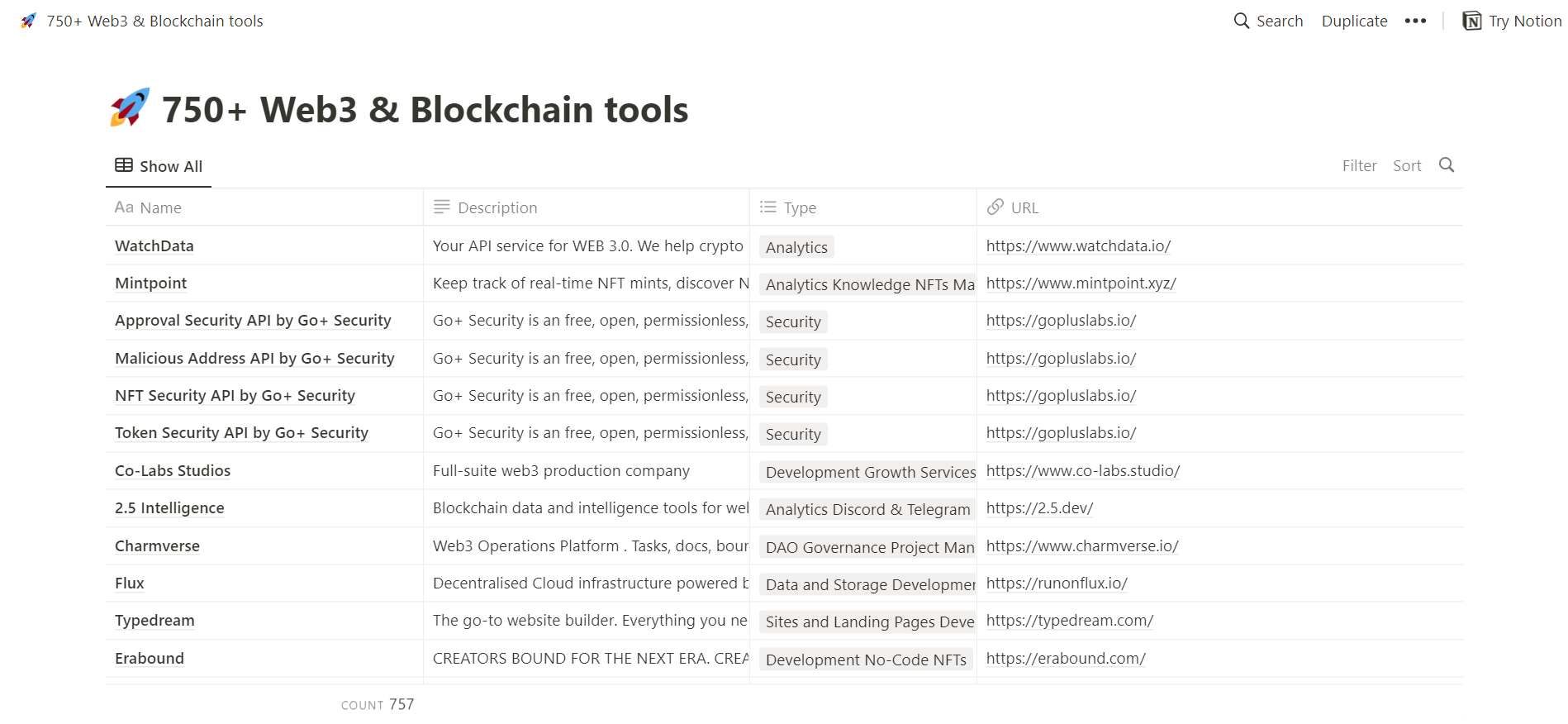Click the Erabound description cell
The width and height of the screenshot is (1568, 724).
click(x=587, y=659)
